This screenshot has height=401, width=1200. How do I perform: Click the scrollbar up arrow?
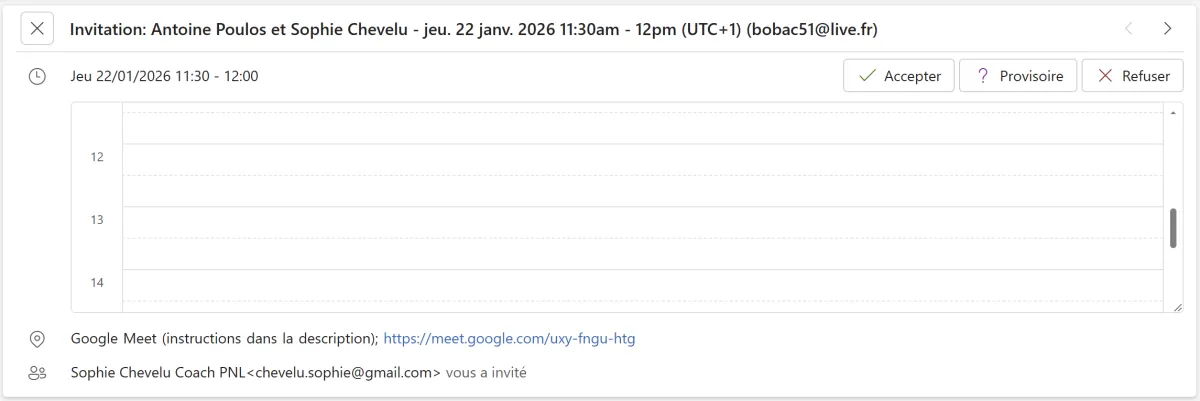tap(1173, 114)
